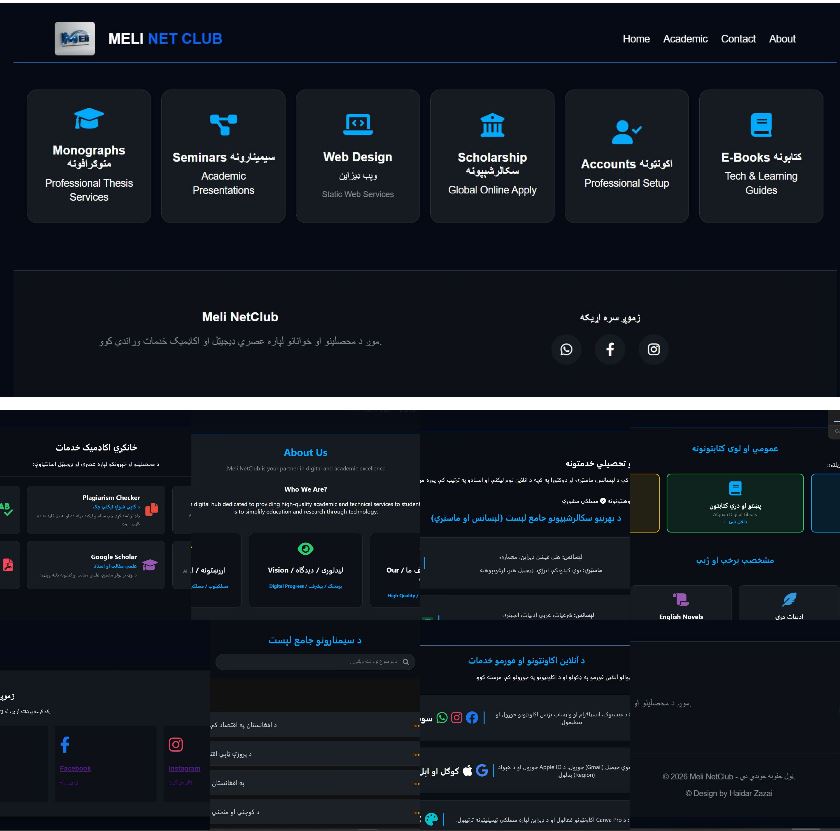The height and width of the screenshot is (831, 840).
Task: Open the Home menu item
Action: (636, 39)
